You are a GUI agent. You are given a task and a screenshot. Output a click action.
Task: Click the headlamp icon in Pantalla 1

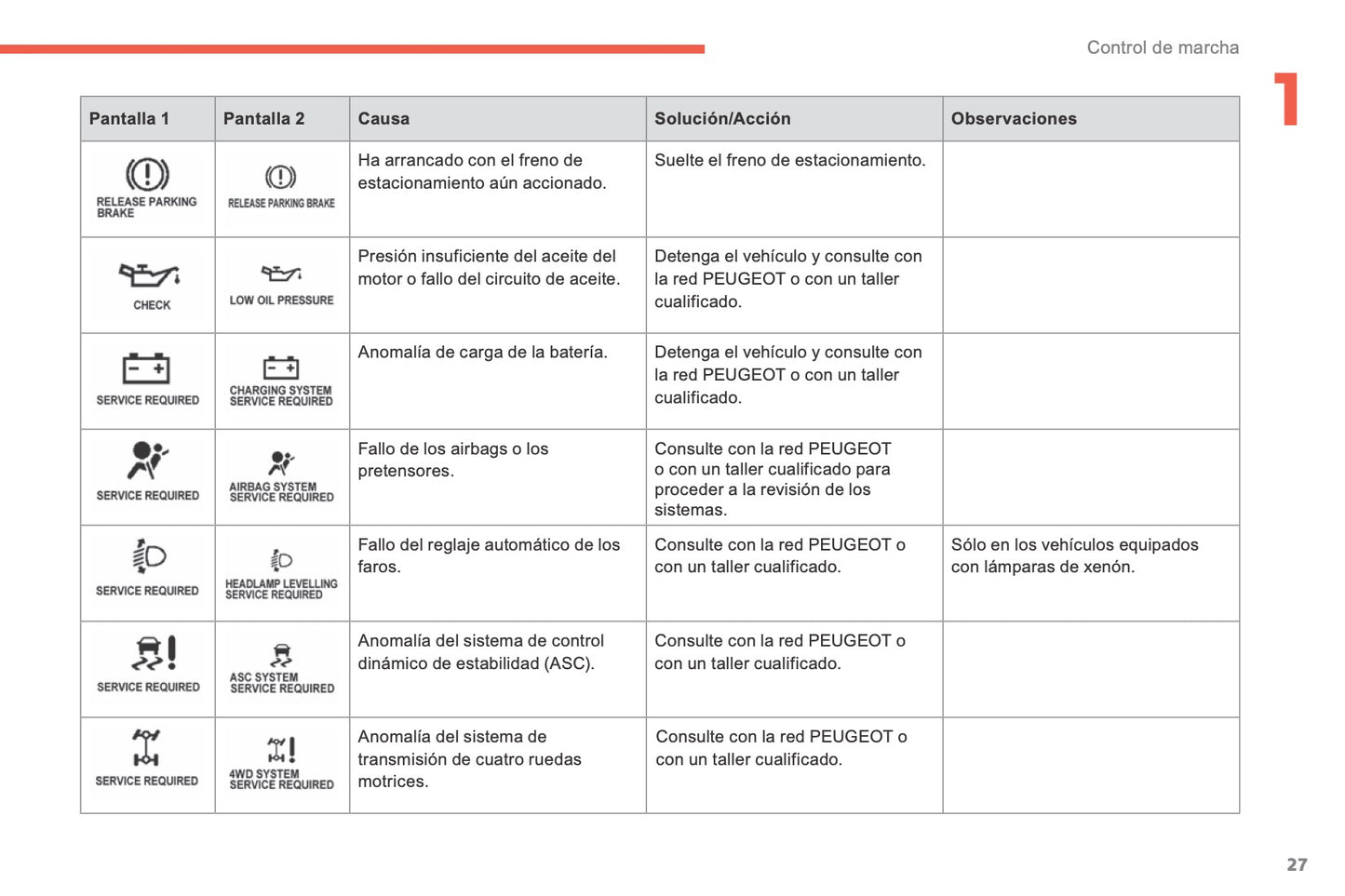point(148,556)
